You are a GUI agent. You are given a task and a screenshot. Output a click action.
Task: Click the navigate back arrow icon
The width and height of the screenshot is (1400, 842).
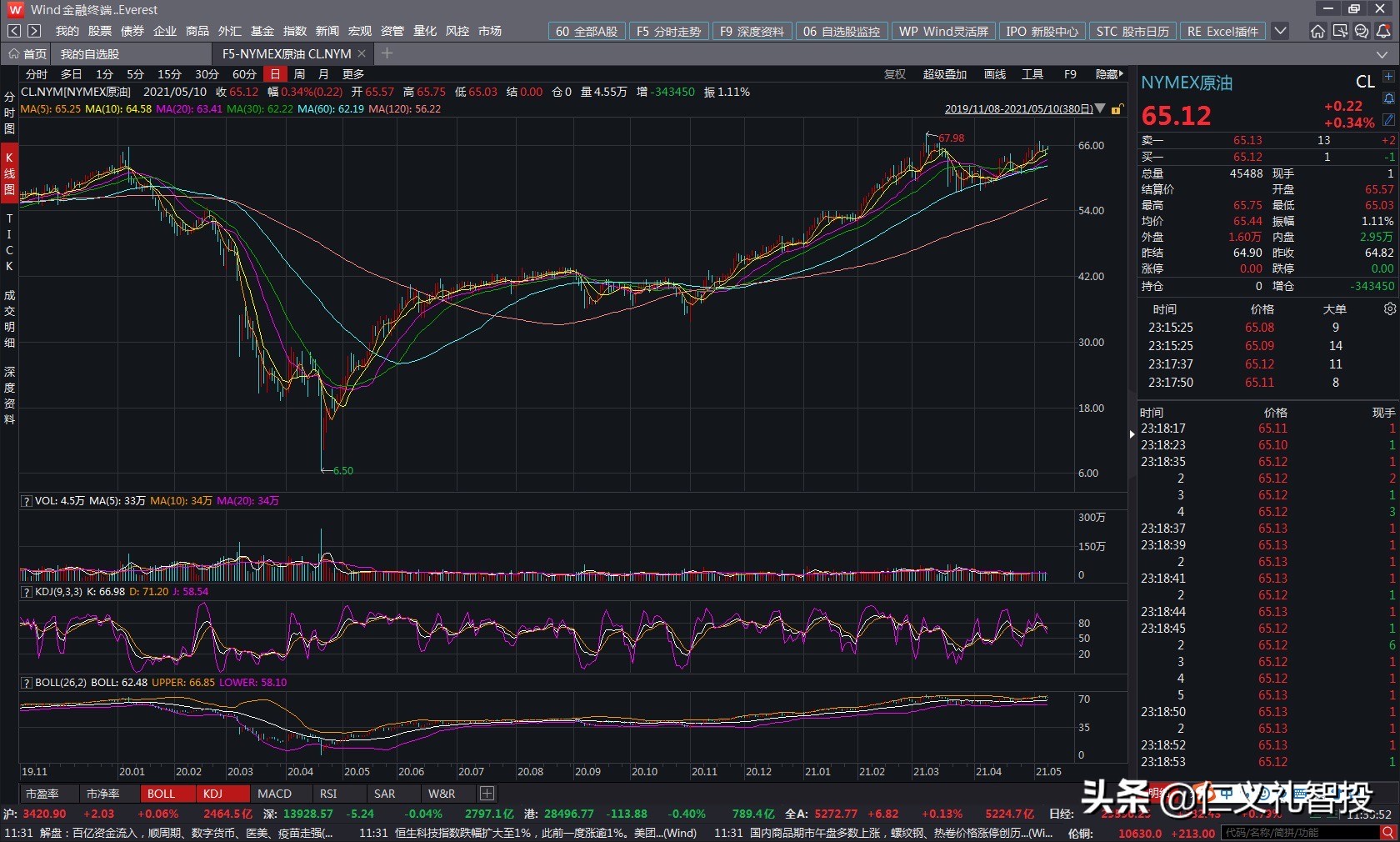[x=14, y=31]
